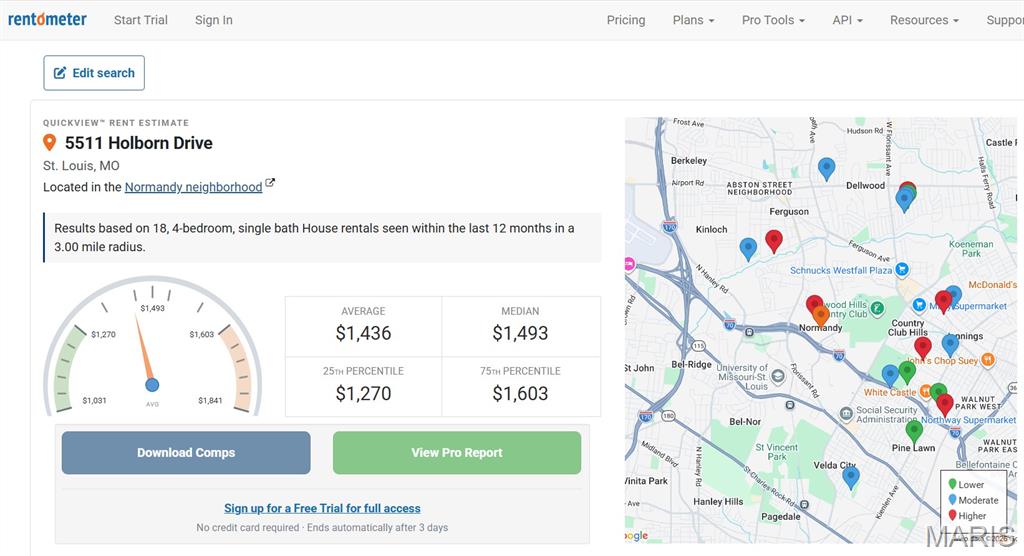The image size is (1024, 556).
Task: Select the green pin above Pine Lawn
Action: (x=914, y=432)
